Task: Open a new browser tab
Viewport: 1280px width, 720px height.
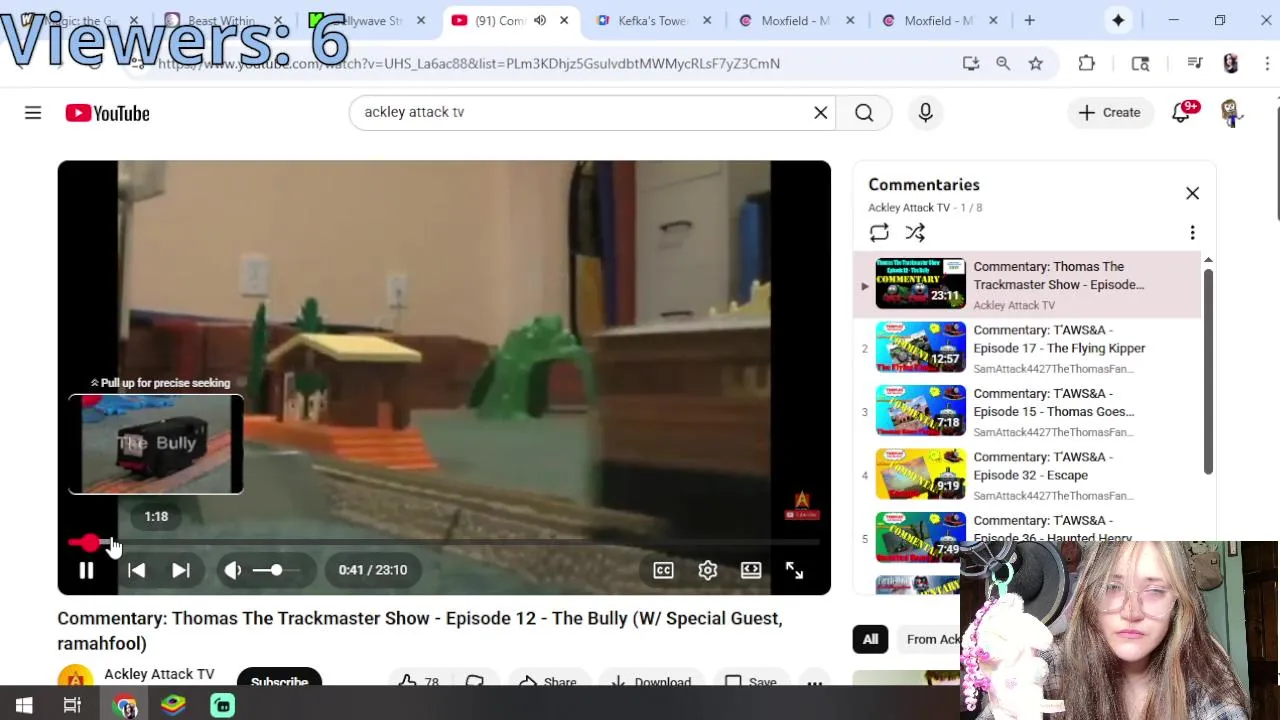Action: (1029, 20)
